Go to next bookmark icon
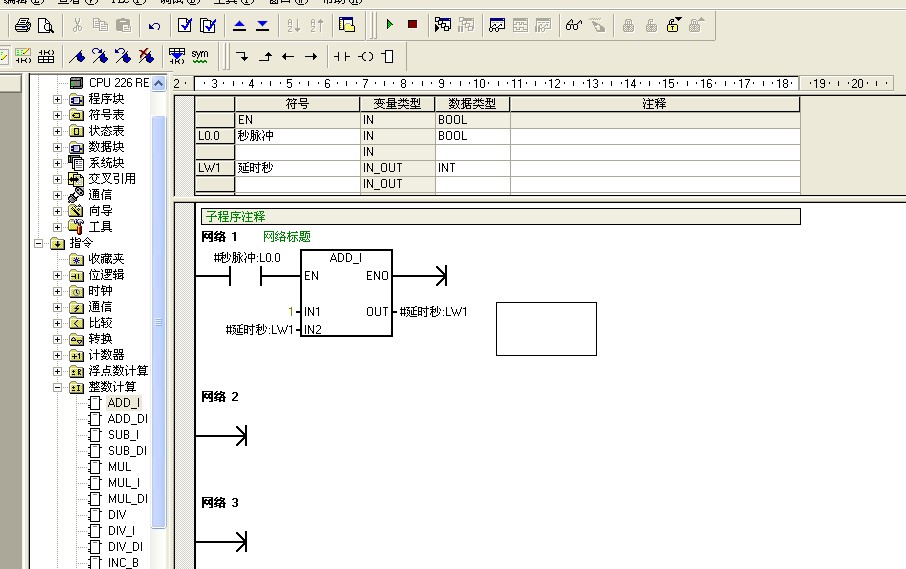 [100, 56]
